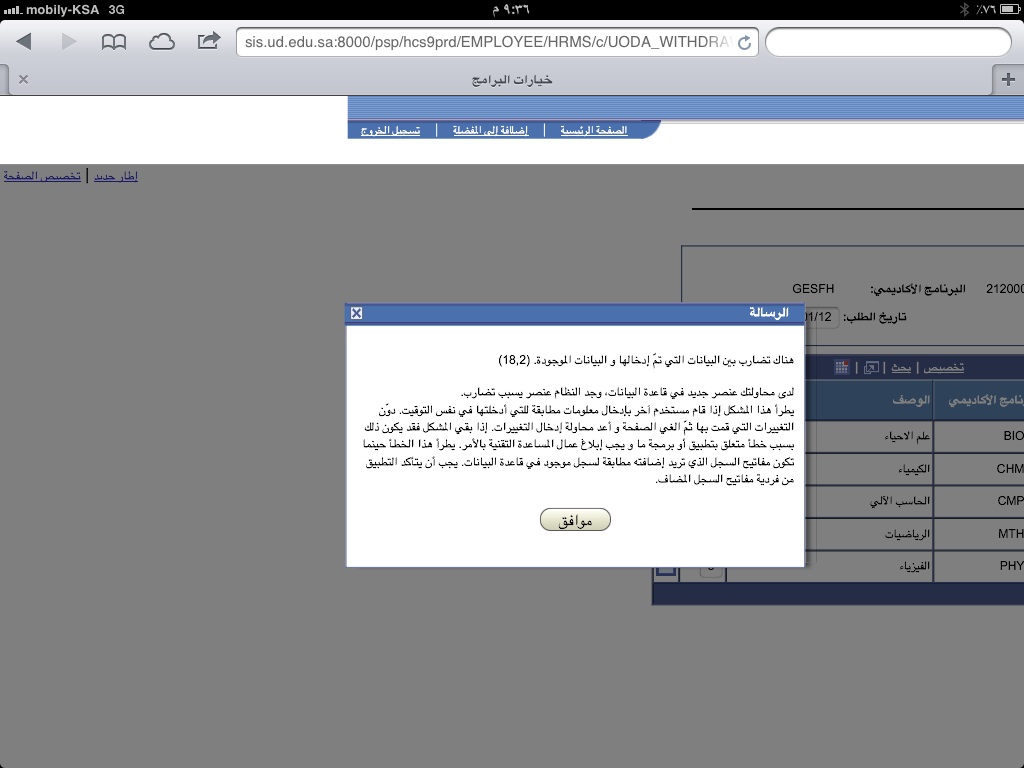
Task: Tap the empty Safari search field
Action: pyautogui.click(x=888, y=42)
